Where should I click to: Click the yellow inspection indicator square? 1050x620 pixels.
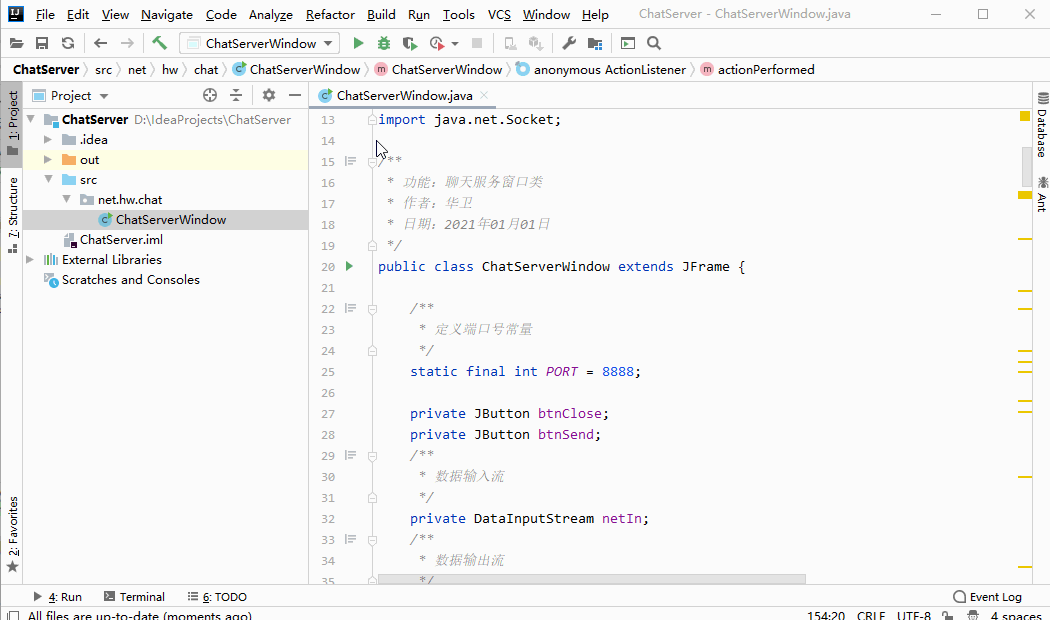pos(1025,117)
